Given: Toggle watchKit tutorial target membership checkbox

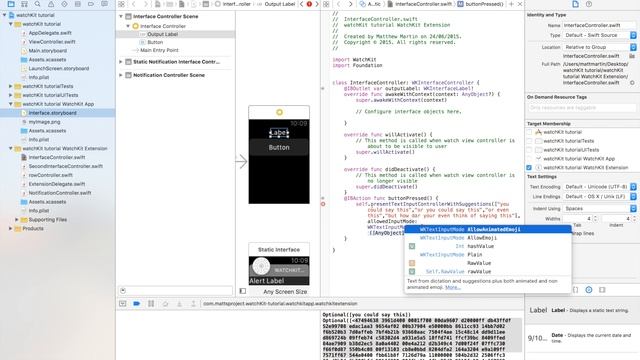Looking at the screenshot, I should pyautogui.click(x=529, y=132).
